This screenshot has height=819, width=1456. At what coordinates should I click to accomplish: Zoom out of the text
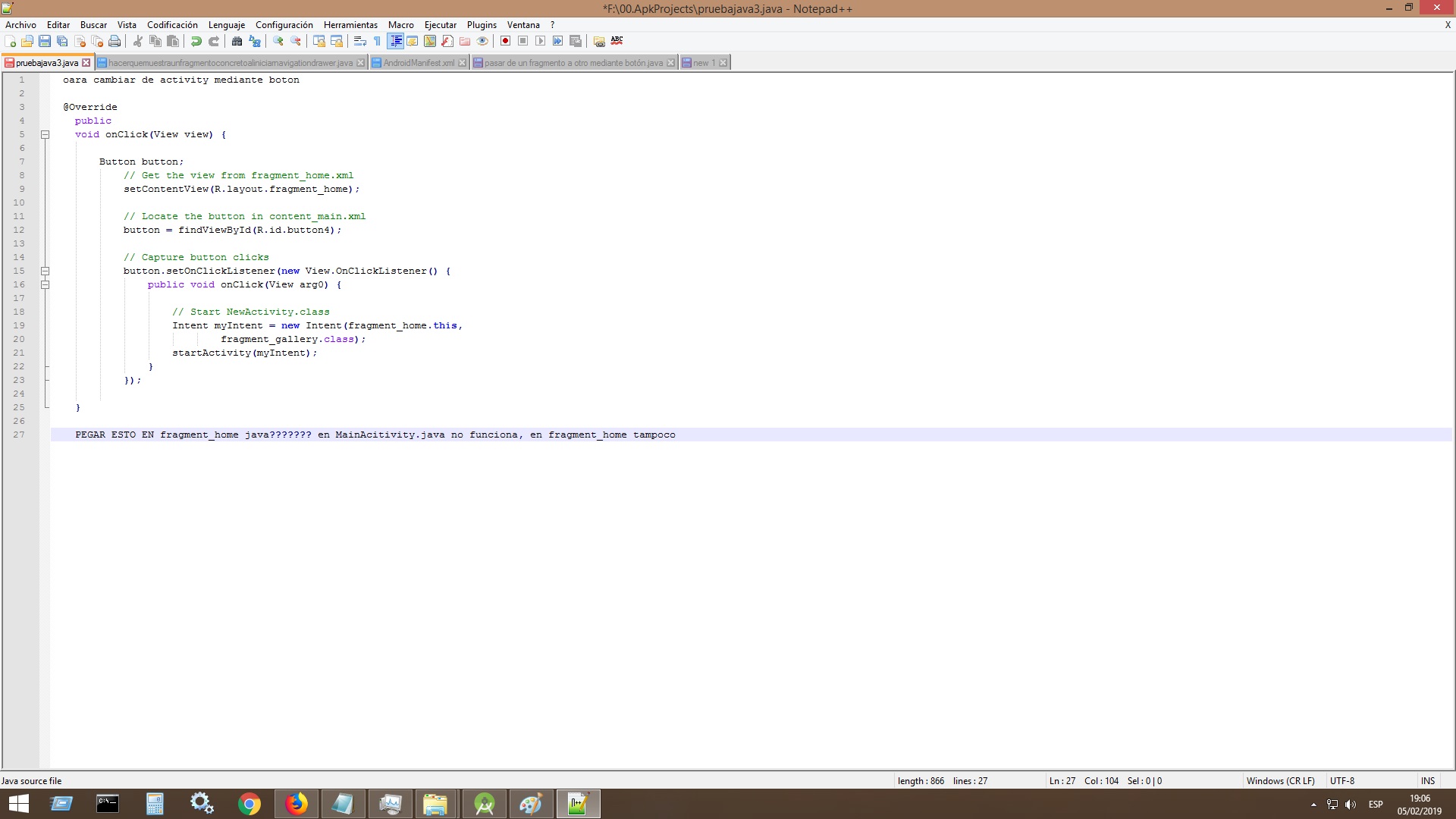click(x=296, y=41)
